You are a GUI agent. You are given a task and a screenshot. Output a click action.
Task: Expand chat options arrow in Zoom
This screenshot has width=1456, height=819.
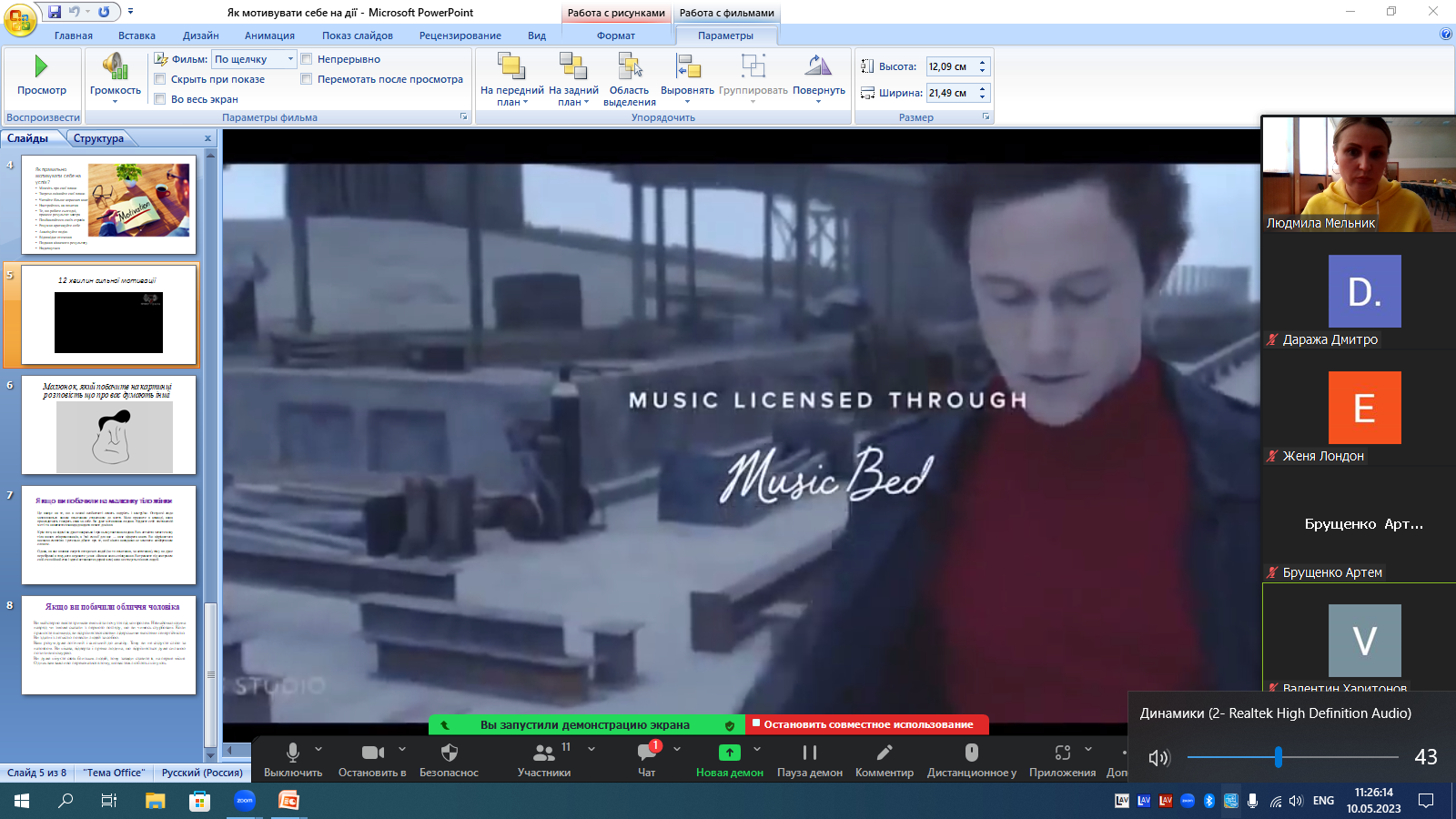click(x=677, y=749)
